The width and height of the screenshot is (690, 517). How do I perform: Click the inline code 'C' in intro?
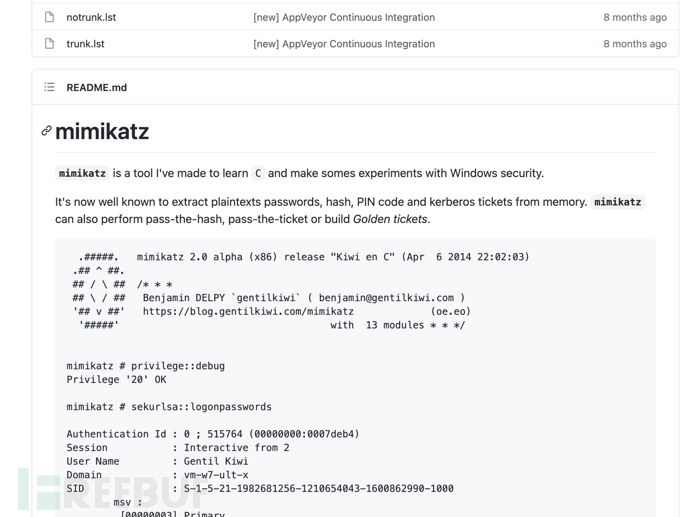[x=258, y=173]
